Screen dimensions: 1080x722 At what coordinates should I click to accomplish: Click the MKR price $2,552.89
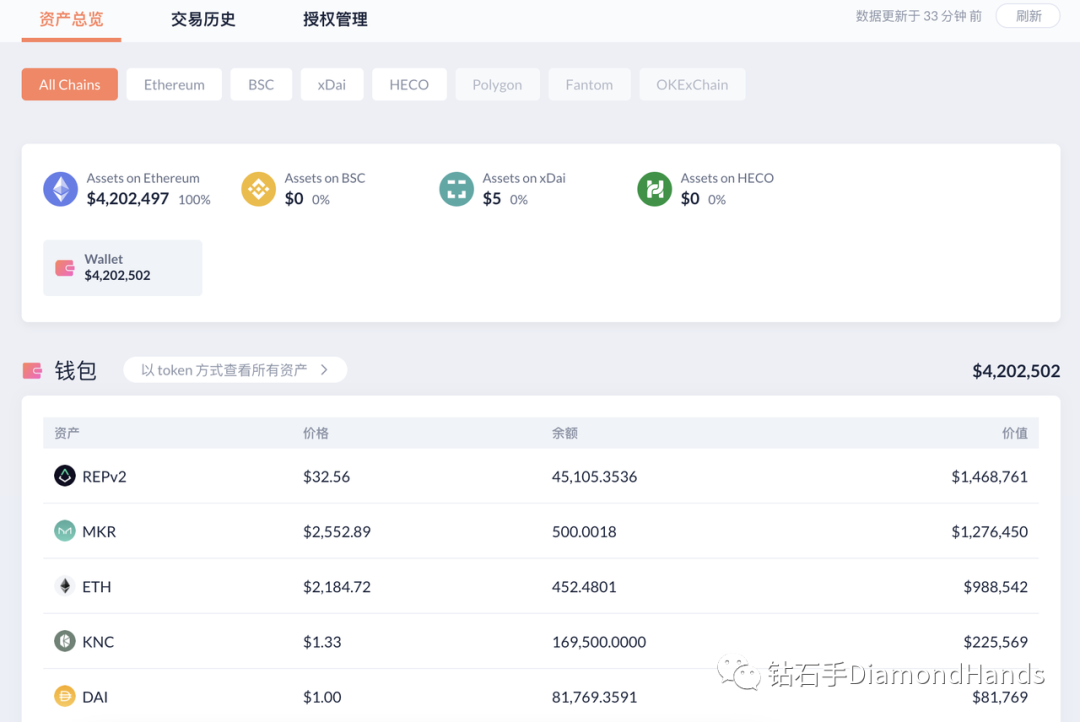pyautogui.click(x=337, y=532)
